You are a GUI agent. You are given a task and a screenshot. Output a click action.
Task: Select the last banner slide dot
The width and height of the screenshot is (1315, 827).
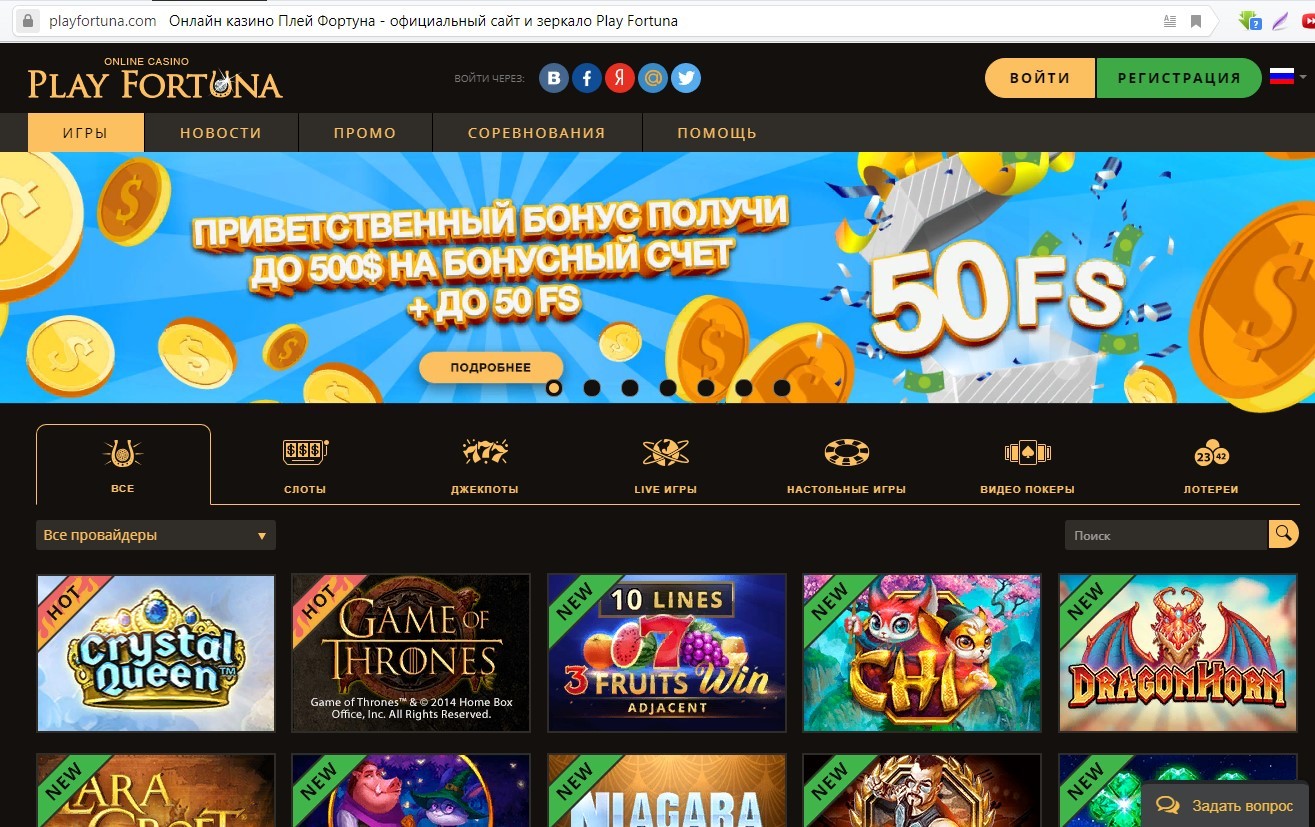tap(782, 388)
